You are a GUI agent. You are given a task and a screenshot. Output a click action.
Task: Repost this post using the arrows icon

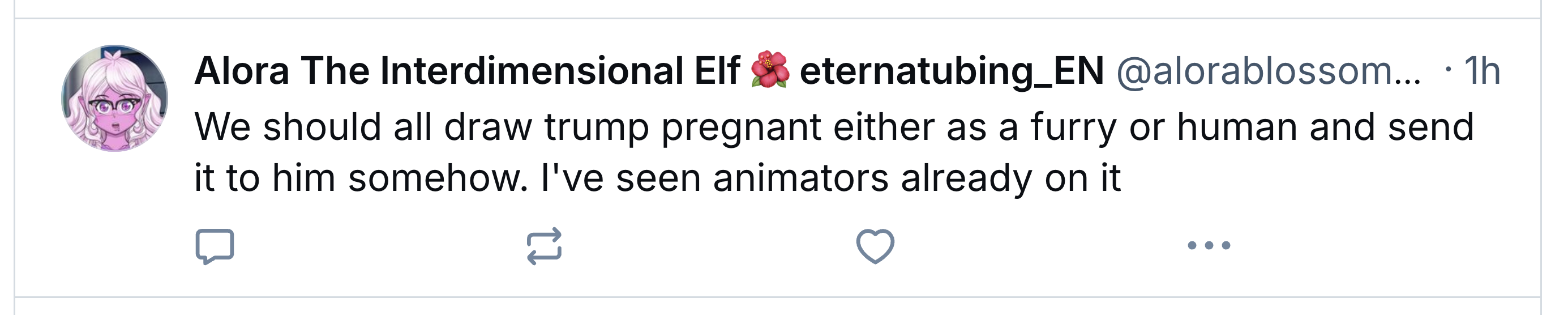point(544,246)
